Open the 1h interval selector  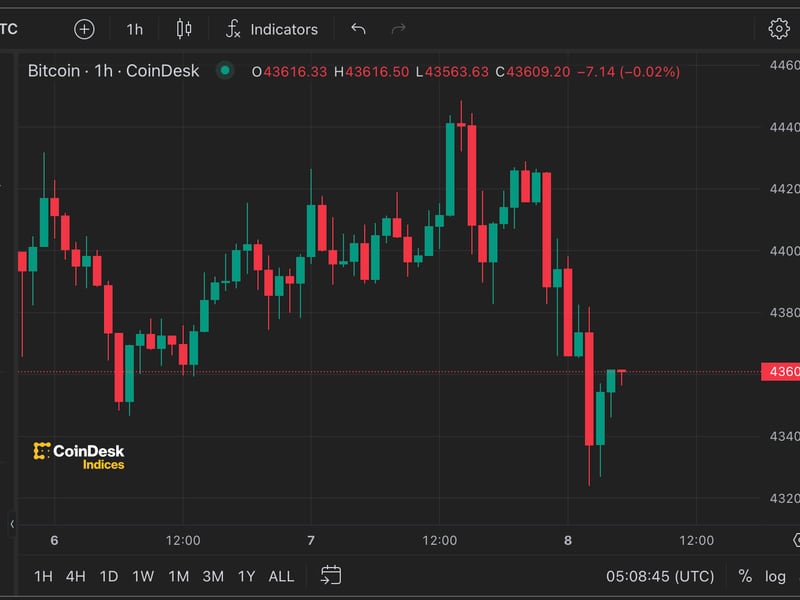click(x=133, y=29)
